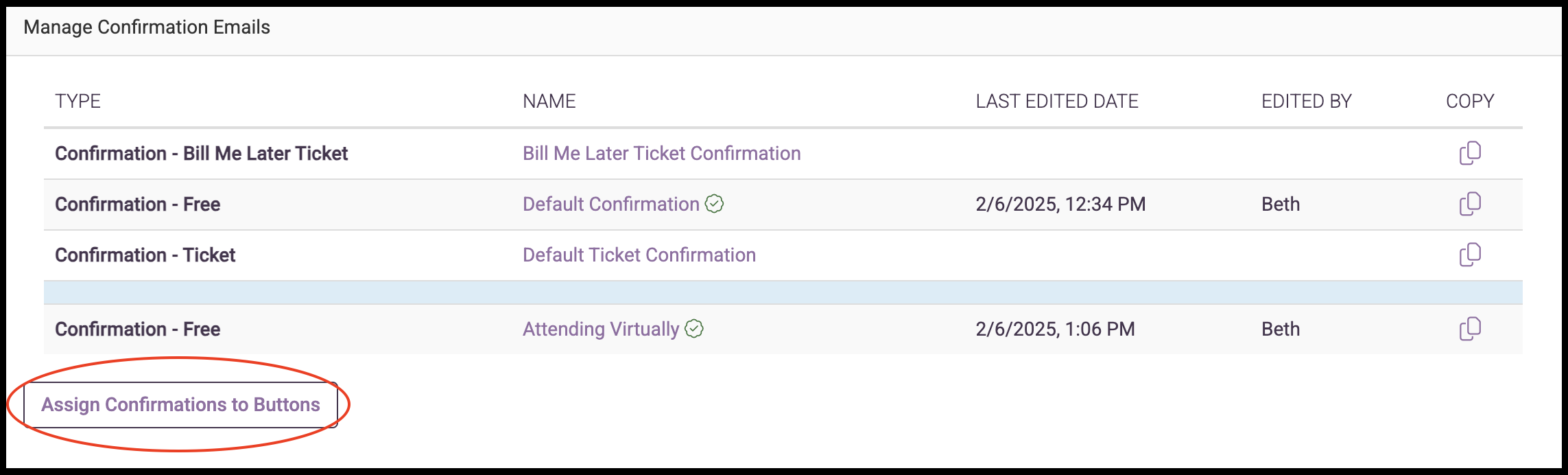
Task: Click the Assign Confirmations to Buttons button
Action: point(180,405)
